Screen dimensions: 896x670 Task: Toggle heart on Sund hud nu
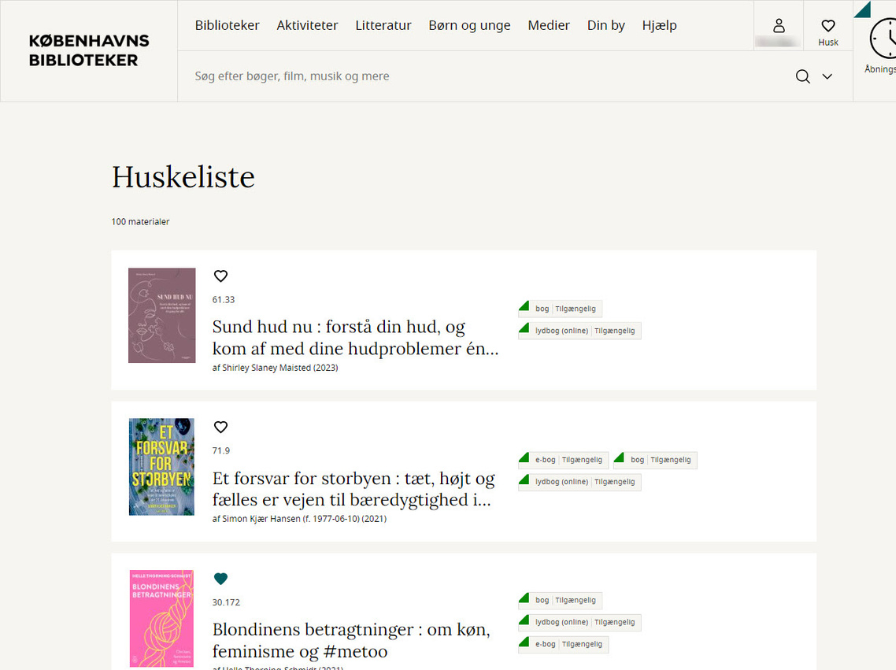click(221, 276)
